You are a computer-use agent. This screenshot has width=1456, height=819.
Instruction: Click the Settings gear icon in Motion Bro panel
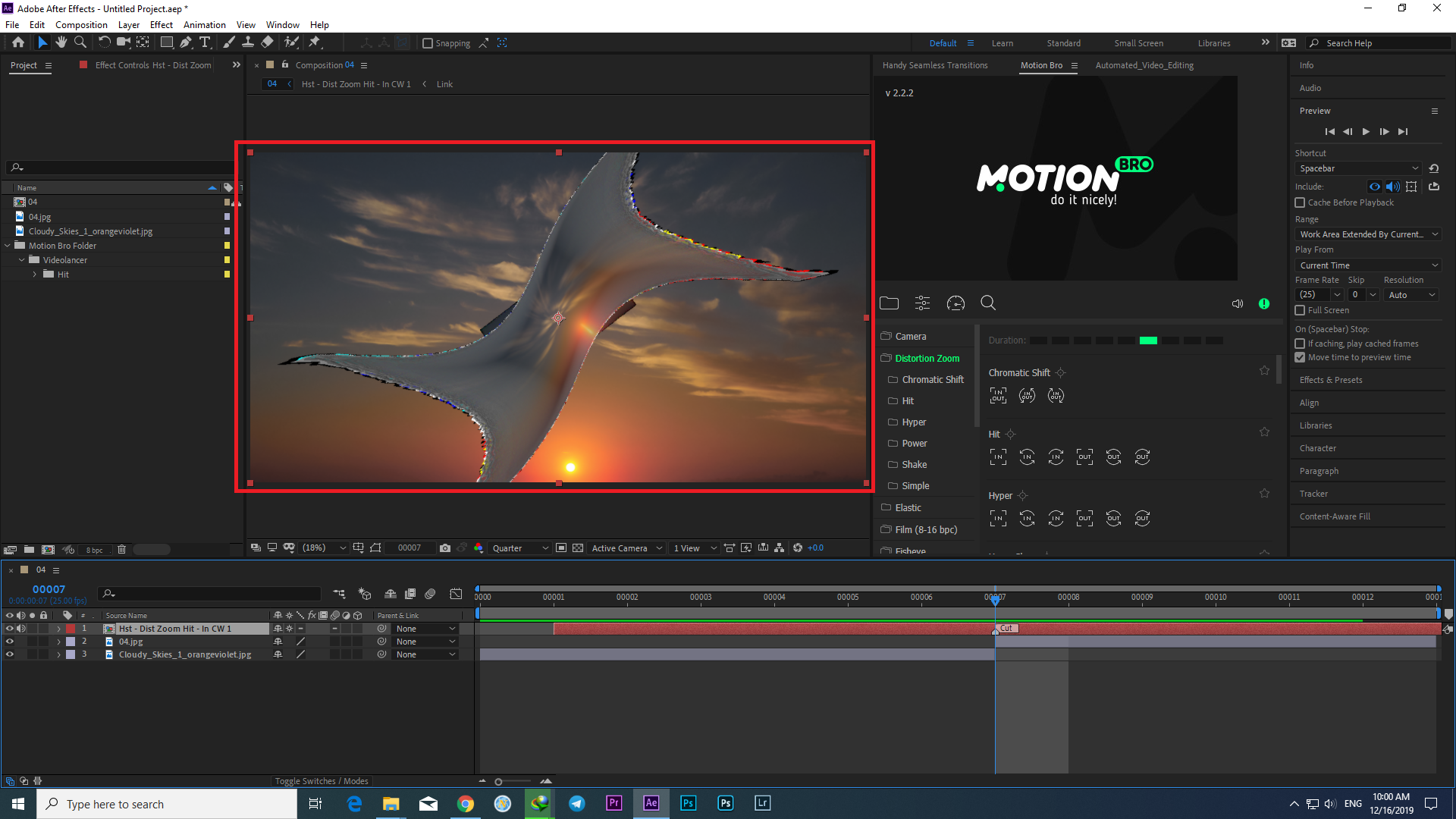point(922,303)
